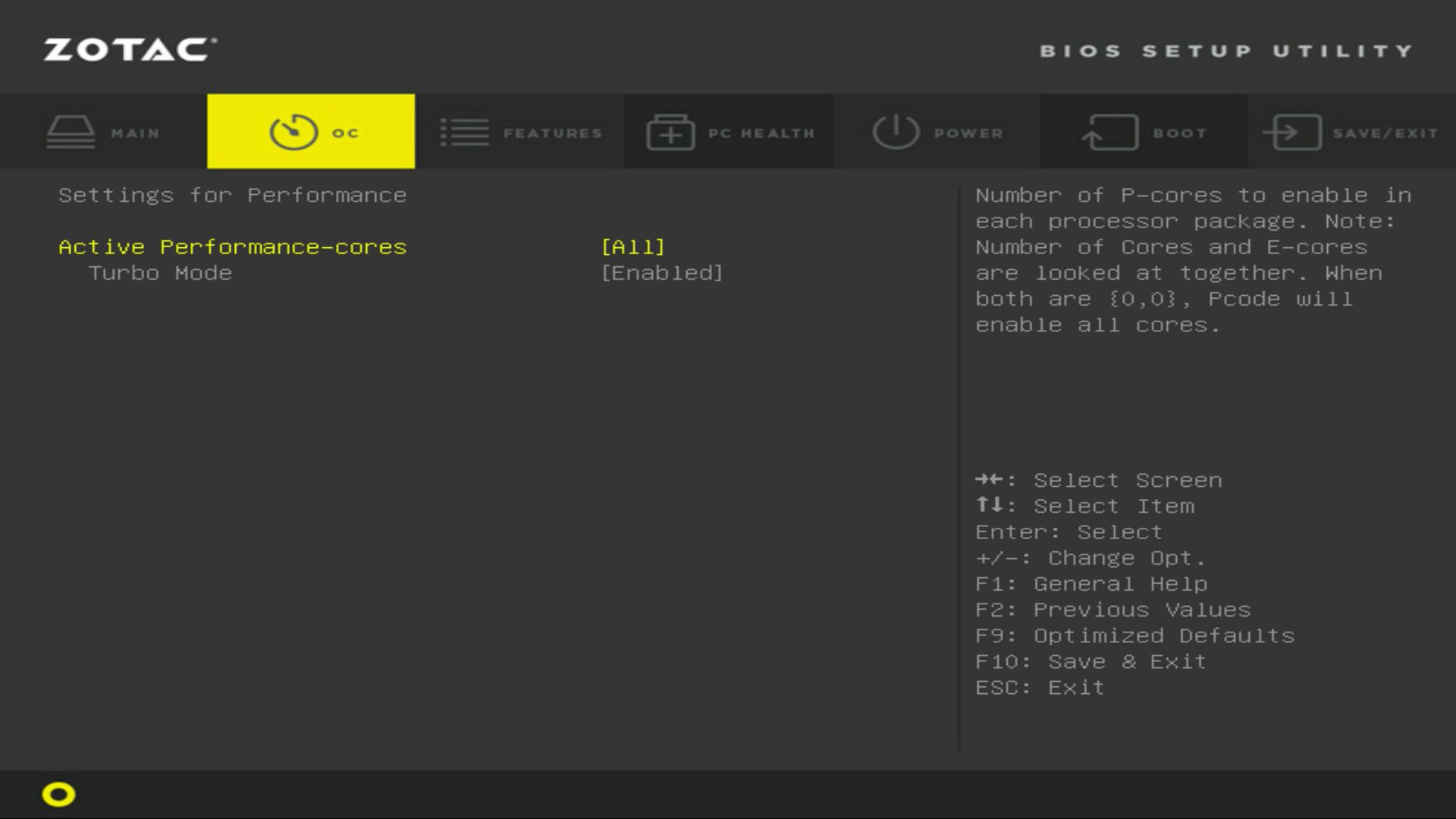1456x819 pixels.
Task: Click the laptop icon for Main
Action: pos(71,132)
